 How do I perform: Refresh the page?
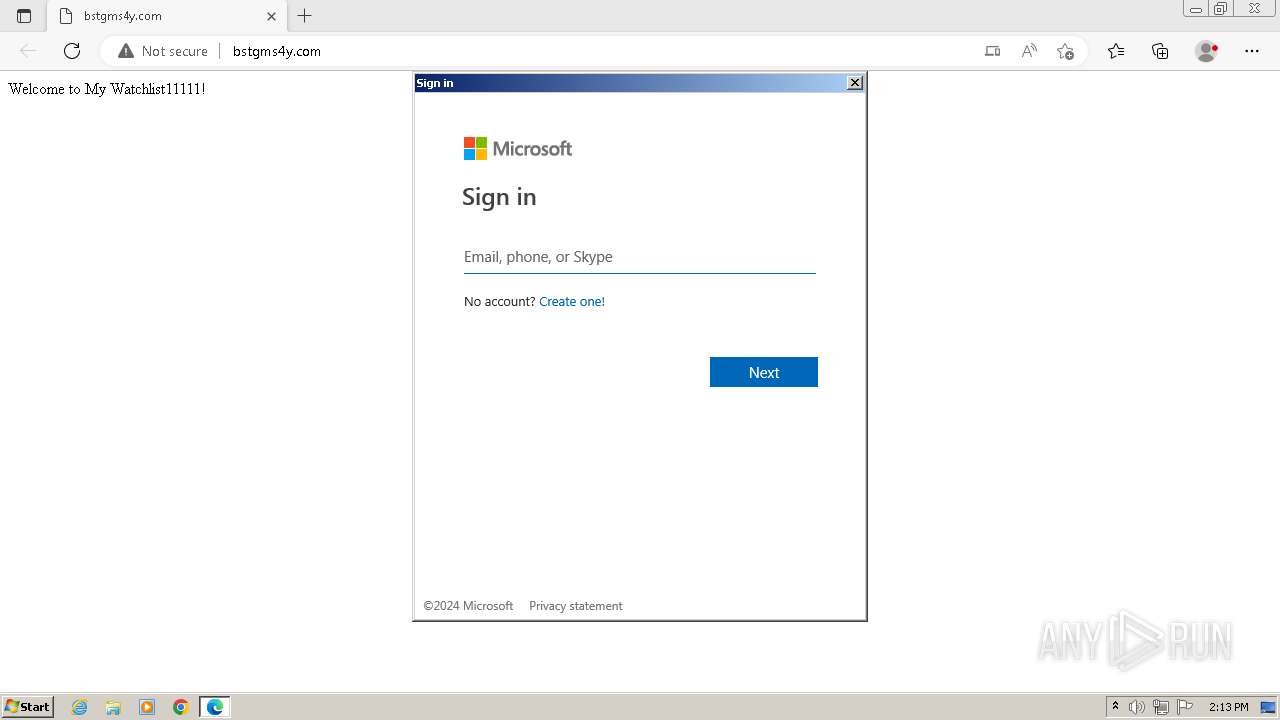[72, 51]
